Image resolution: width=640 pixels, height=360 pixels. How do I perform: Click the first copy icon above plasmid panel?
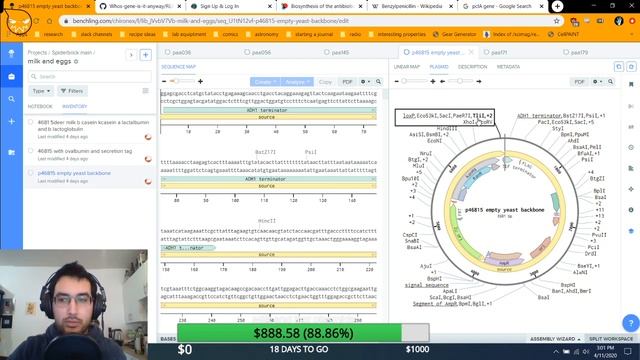tap(619, 67)
